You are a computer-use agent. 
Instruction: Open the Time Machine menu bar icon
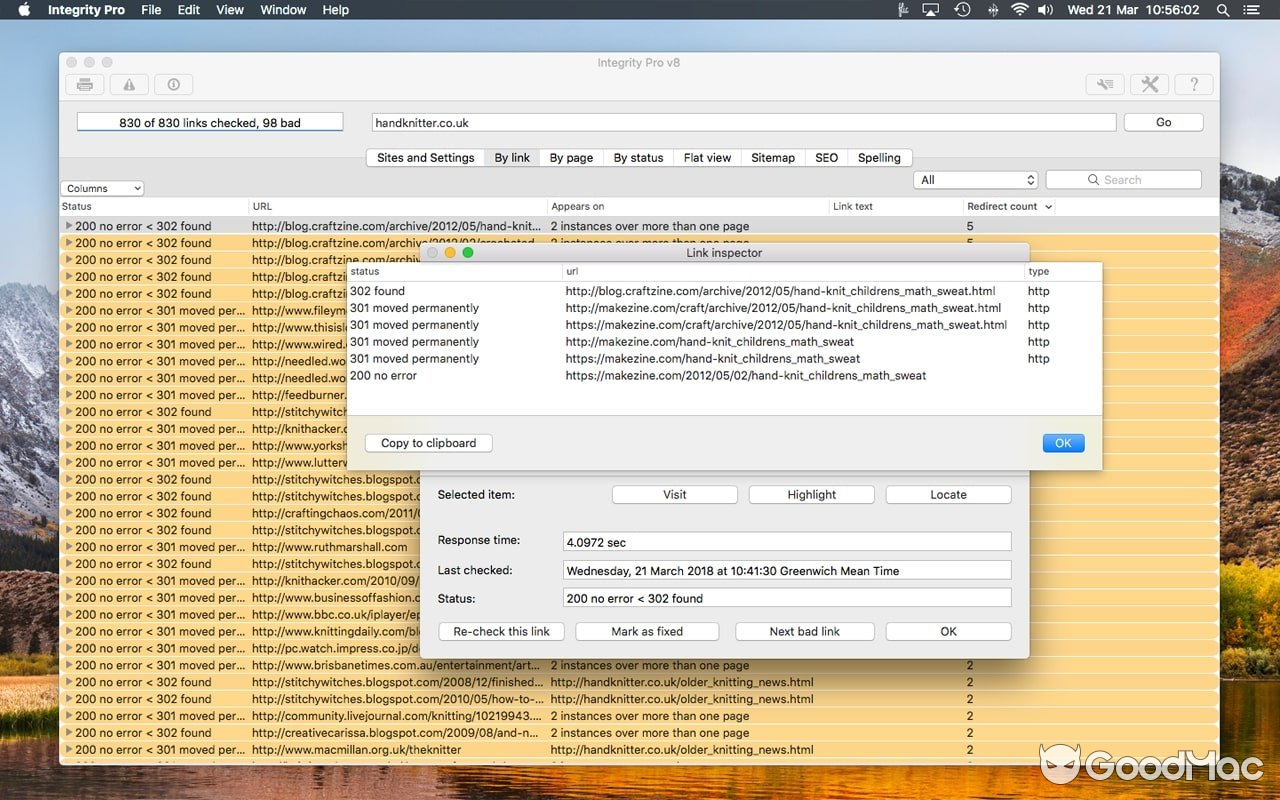pyautogui.click(x=961, y=10)
